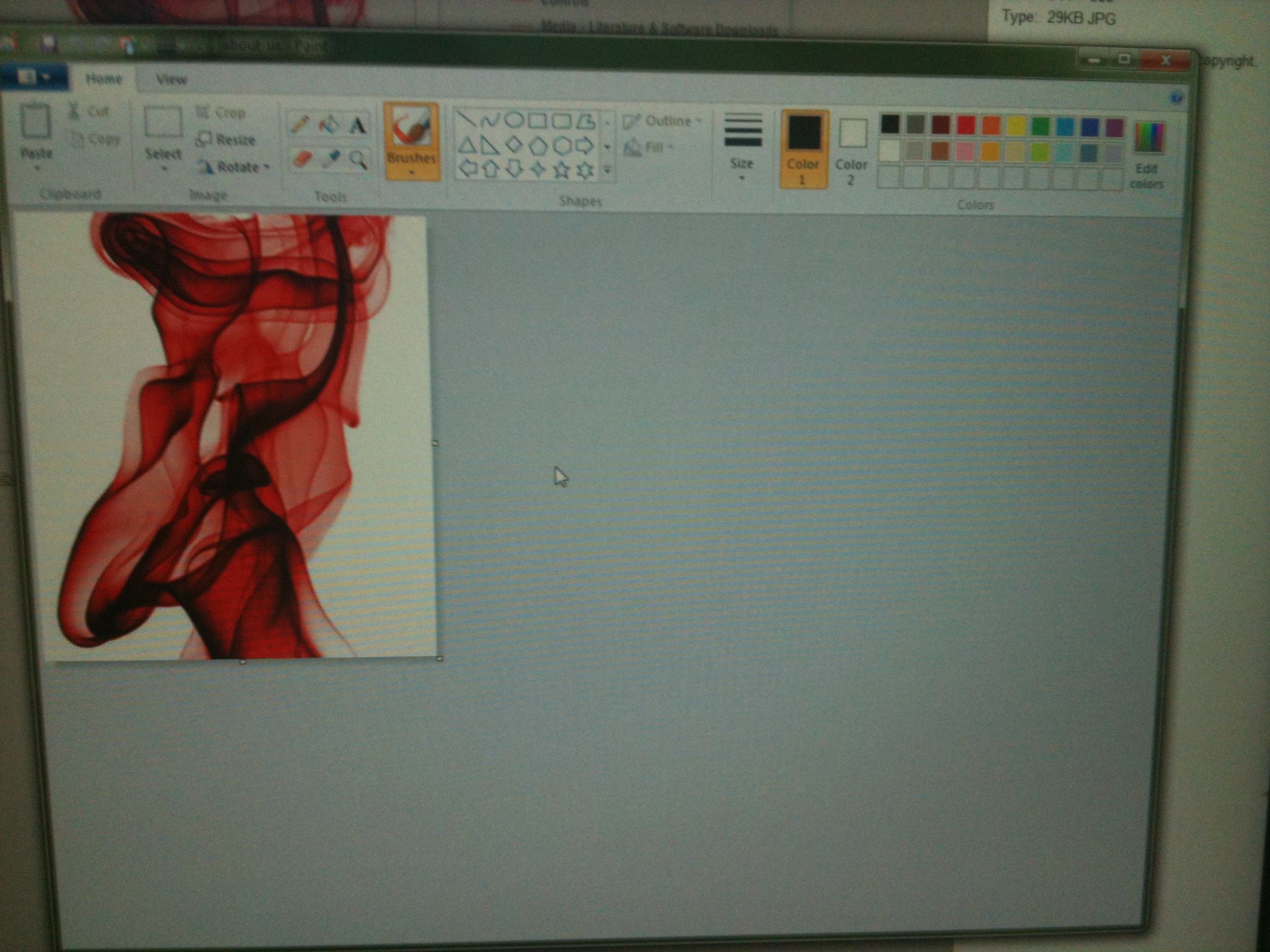
Task: Open the Size thickness dropdown
Action: pos(742,149)
